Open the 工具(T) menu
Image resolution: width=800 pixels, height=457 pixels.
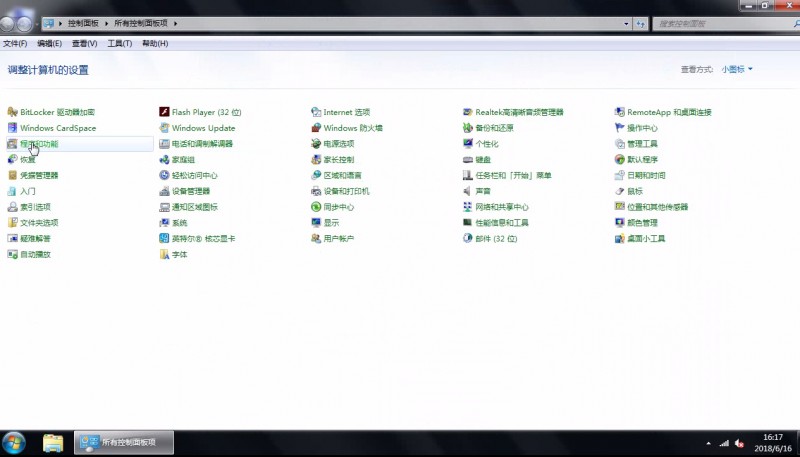(x=119, y=43)
